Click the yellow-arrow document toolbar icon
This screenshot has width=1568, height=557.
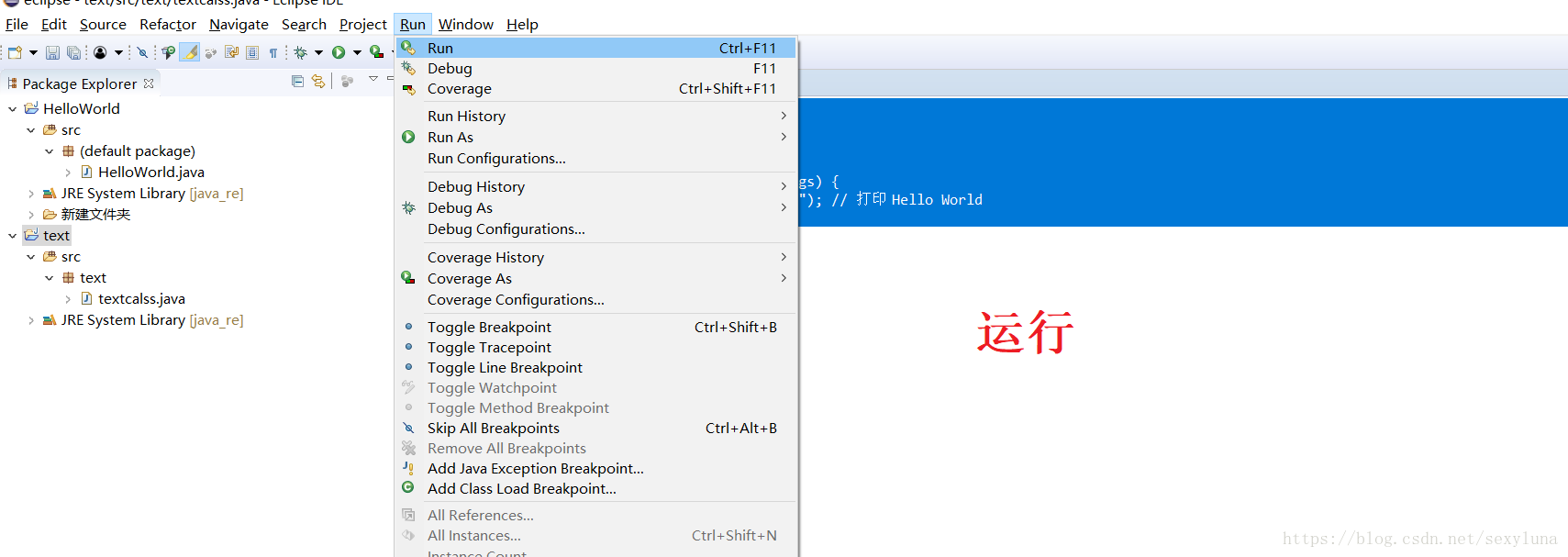pos(231,52)
